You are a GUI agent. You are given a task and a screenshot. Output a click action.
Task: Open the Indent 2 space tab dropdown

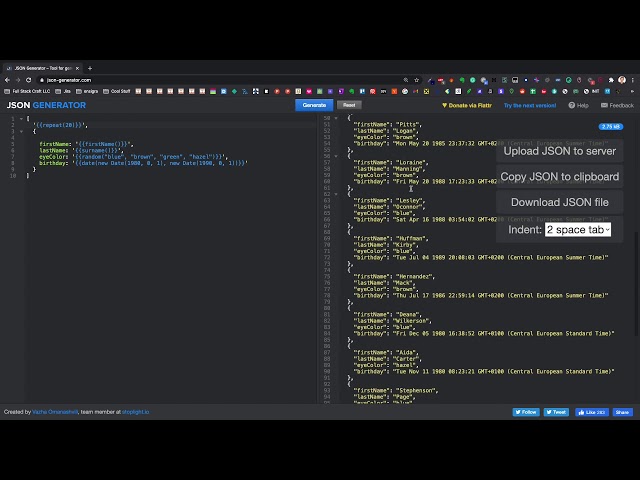click(578, 229)
